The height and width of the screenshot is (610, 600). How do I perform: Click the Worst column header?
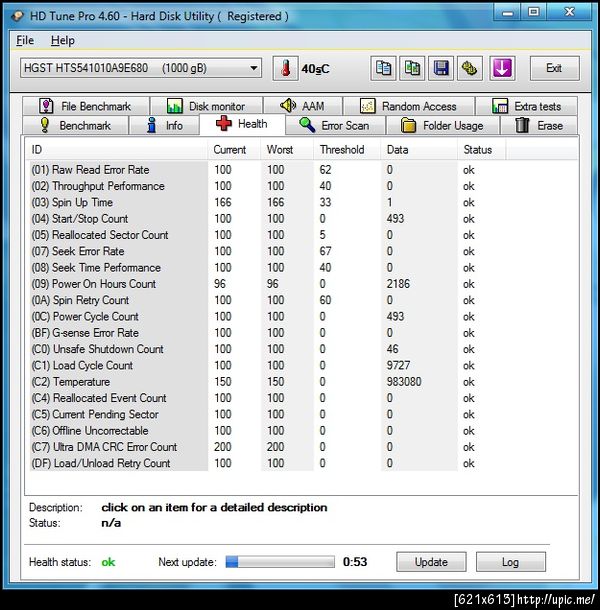(287, 149)
